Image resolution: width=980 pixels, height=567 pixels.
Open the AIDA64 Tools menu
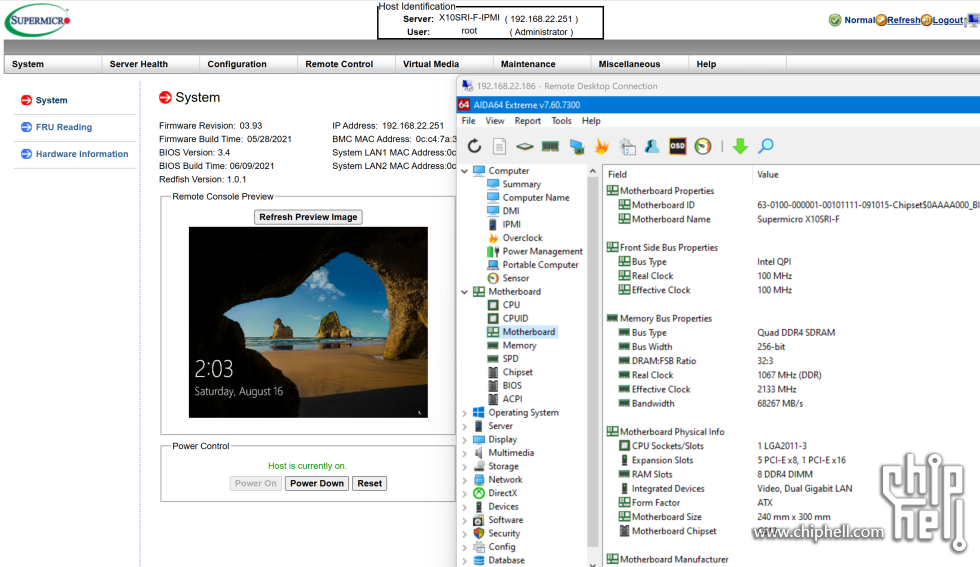point(561,121)
